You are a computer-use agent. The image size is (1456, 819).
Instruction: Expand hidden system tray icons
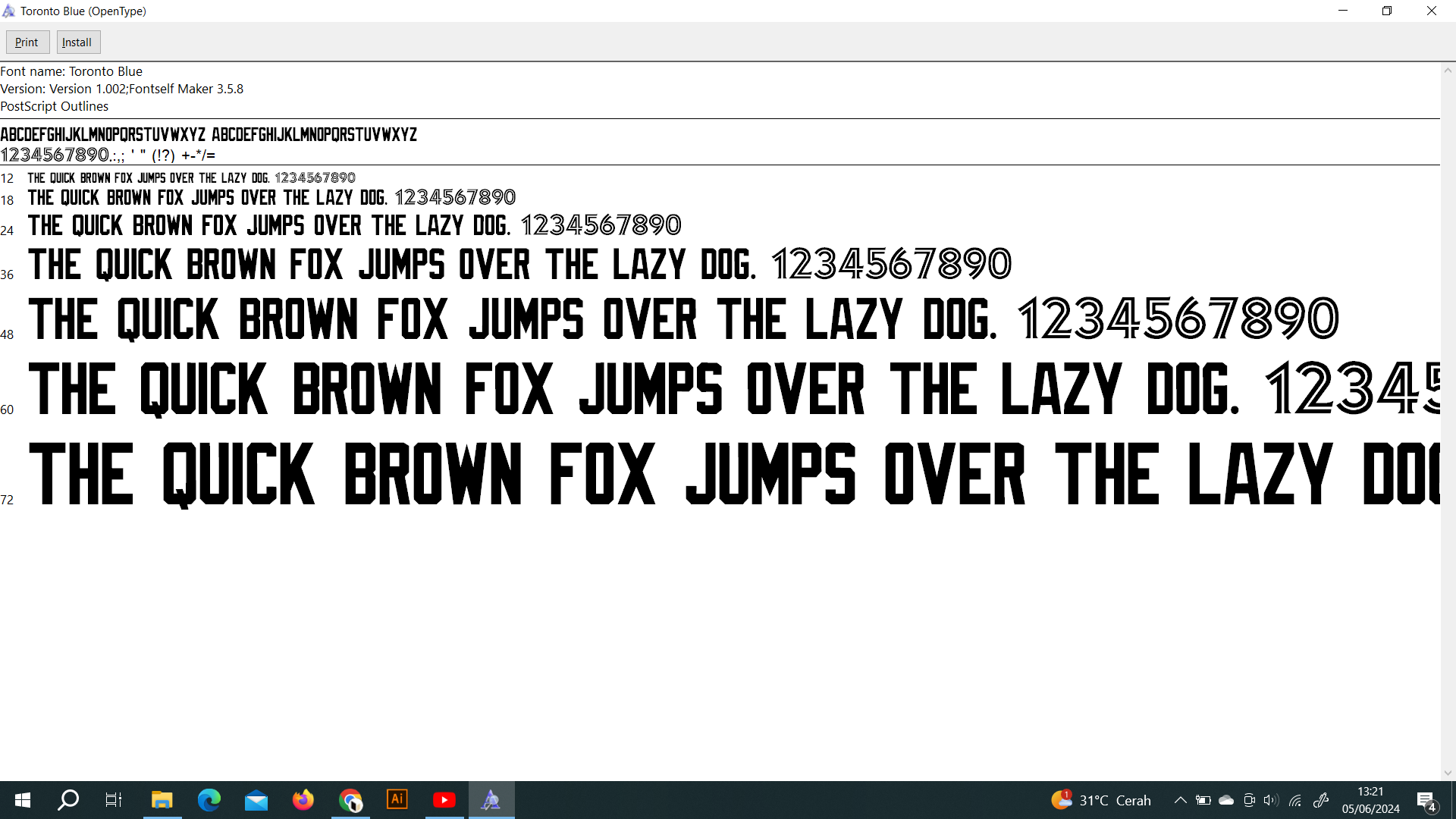click(x=1181, y=800)
